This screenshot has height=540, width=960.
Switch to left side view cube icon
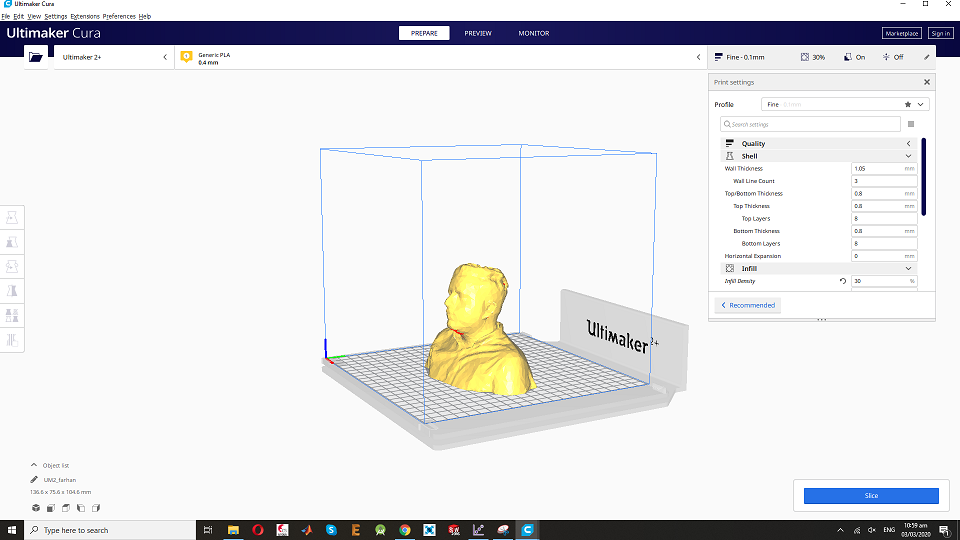(81, 508)
